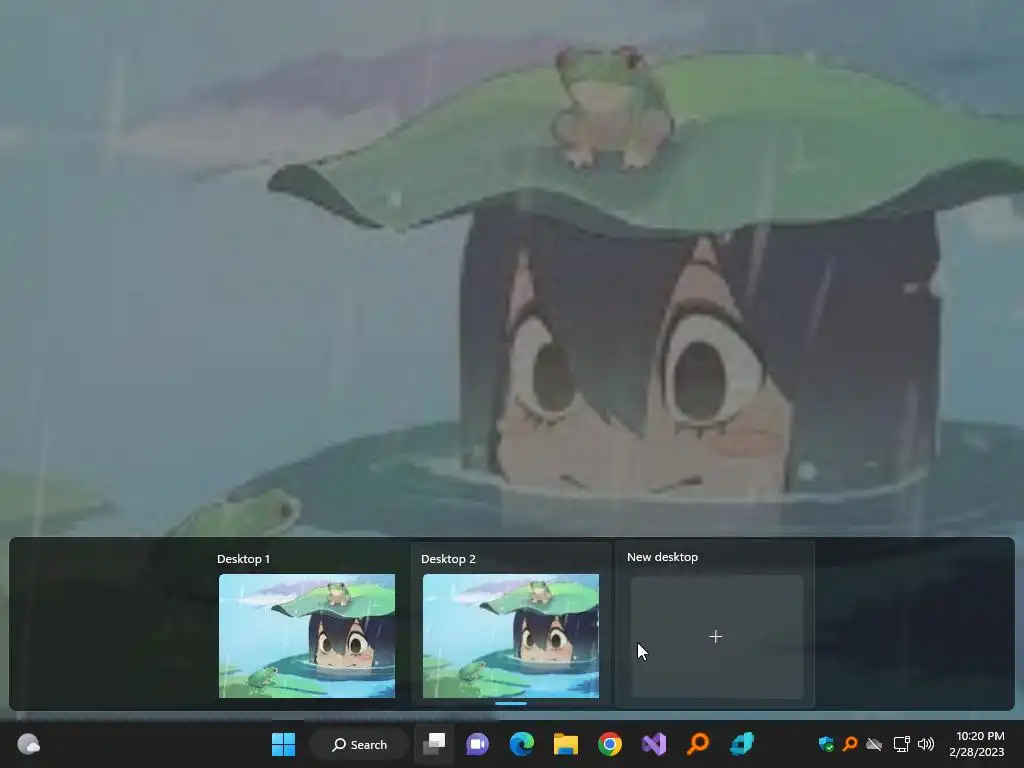The width and height of the screenshot is (1024, 768).
Task: Open the Windows Start menu
Action: [283, 744]
